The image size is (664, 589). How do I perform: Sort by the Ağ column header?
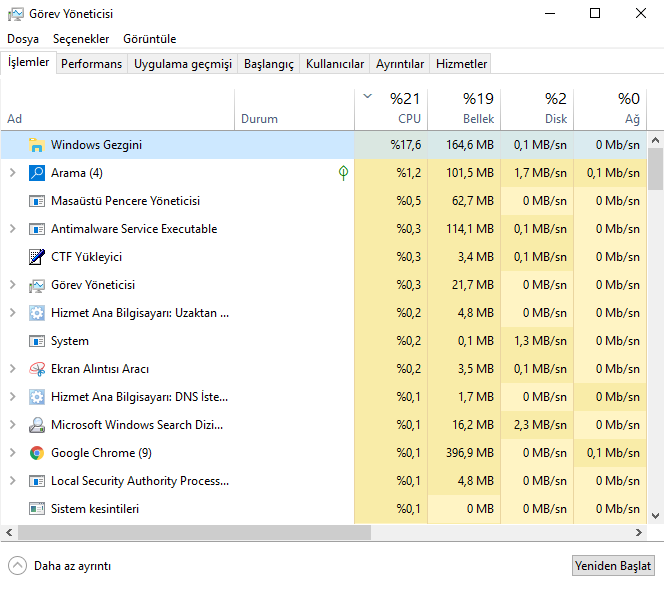pos(610,109)
